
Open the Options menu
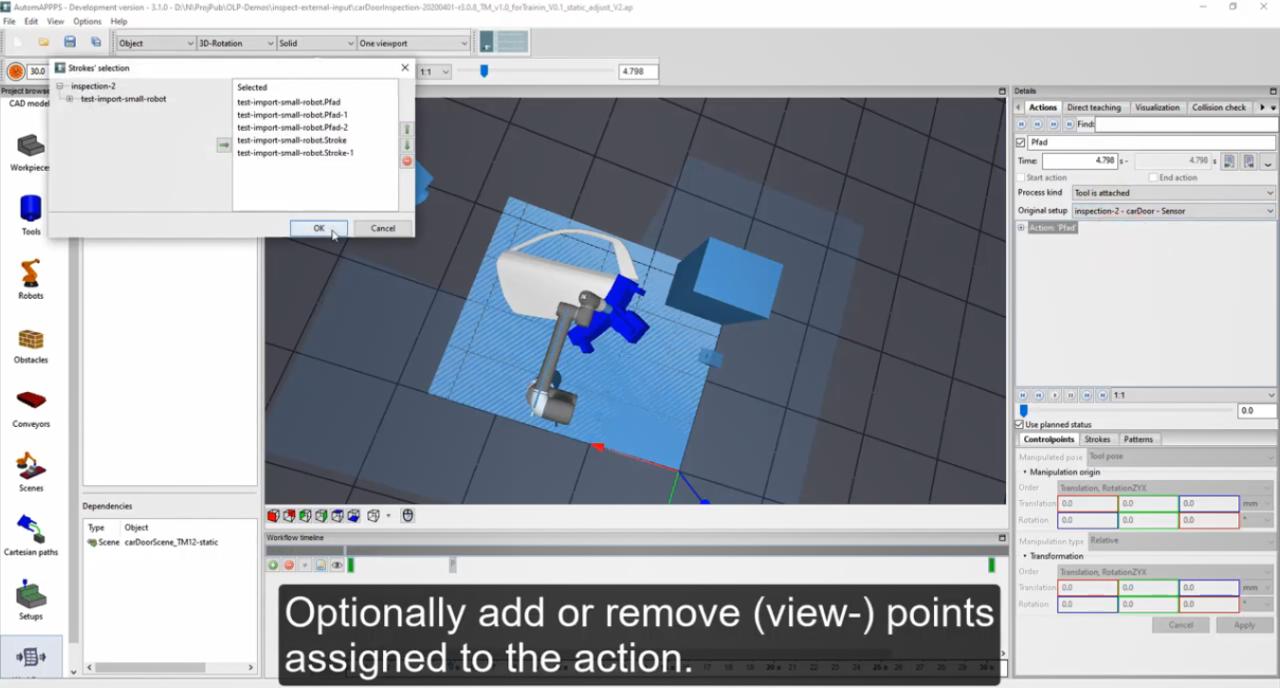(87, 21)
